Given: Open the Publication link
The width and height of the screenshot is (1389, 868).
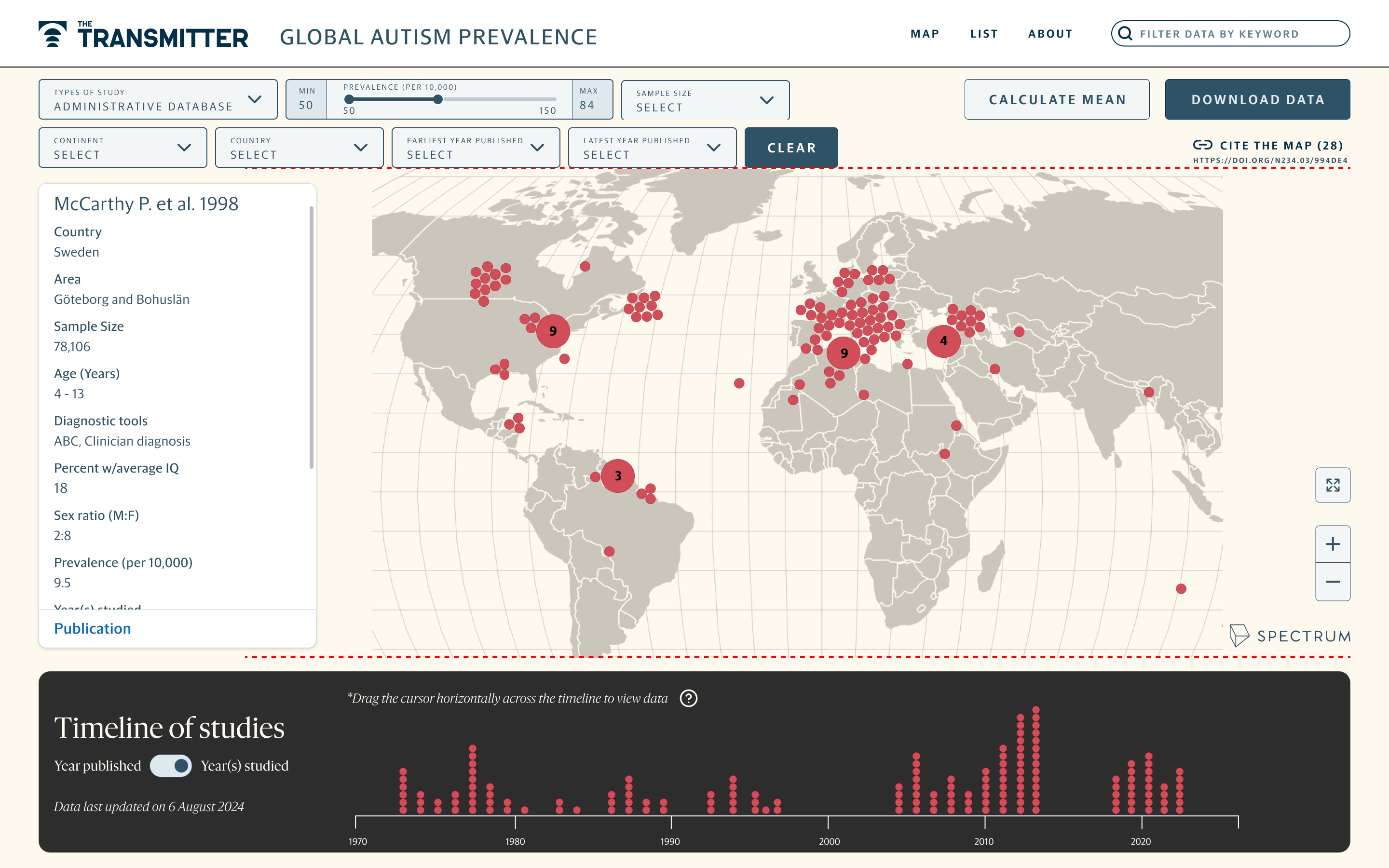Looking at the screenshot, I should [x=93, y=629].
